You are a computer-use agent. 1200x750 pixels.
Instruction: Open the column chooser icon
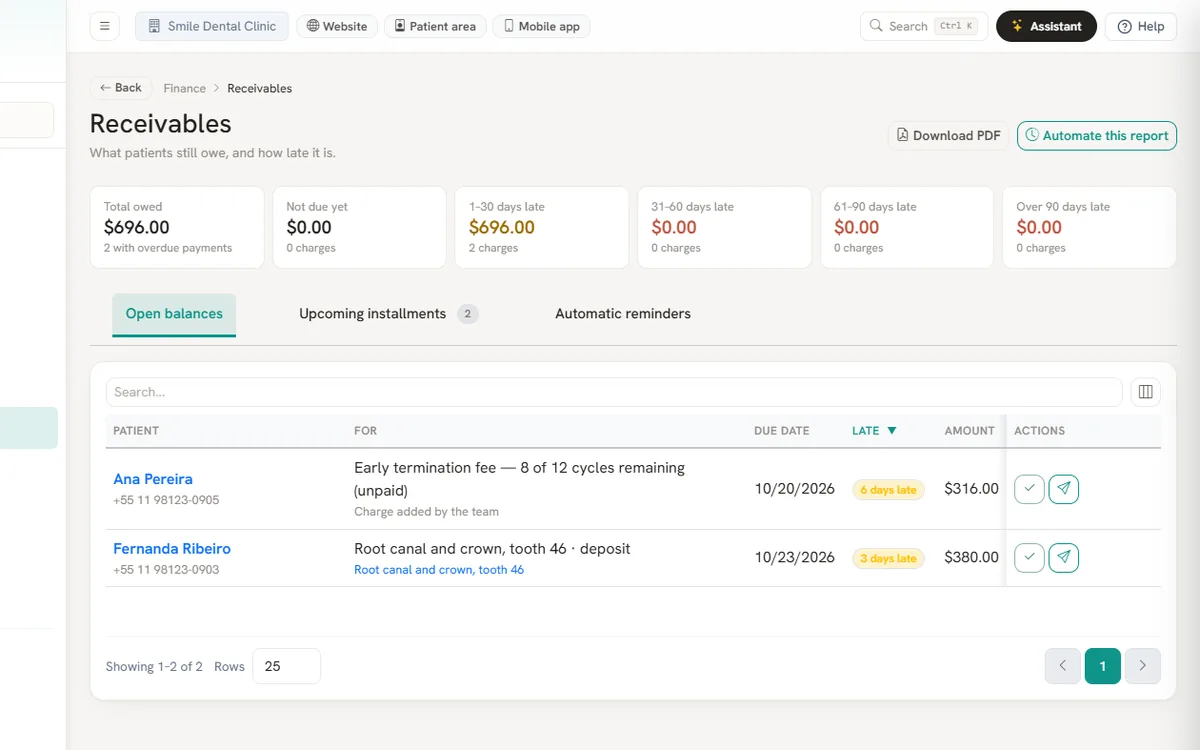click(1146, 392)
